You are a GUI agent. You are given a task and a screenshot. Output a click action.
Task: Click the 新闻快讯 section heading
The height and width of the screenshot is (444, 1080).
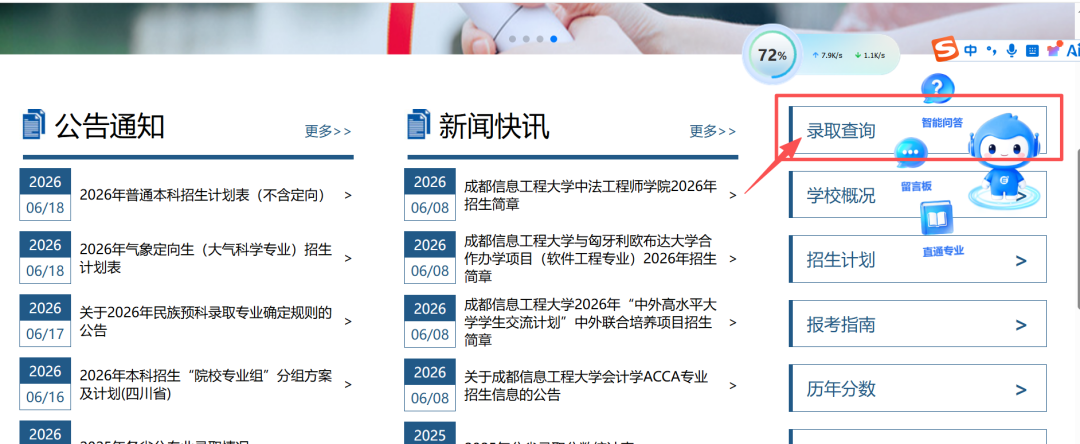click(x=494, y=126)
